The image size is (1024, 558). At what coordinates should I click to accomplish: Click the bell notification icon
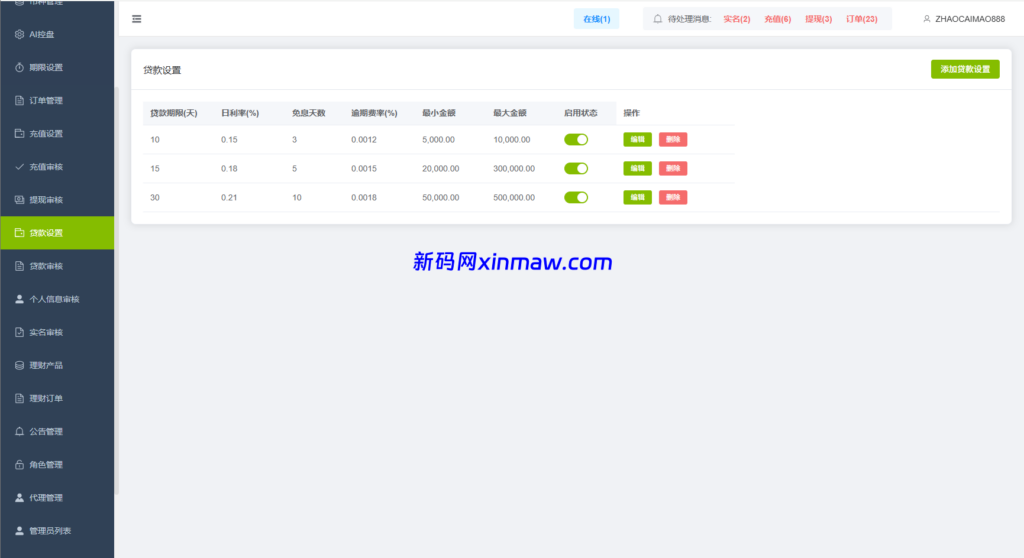pyautogui.click(x=658, y=19)
